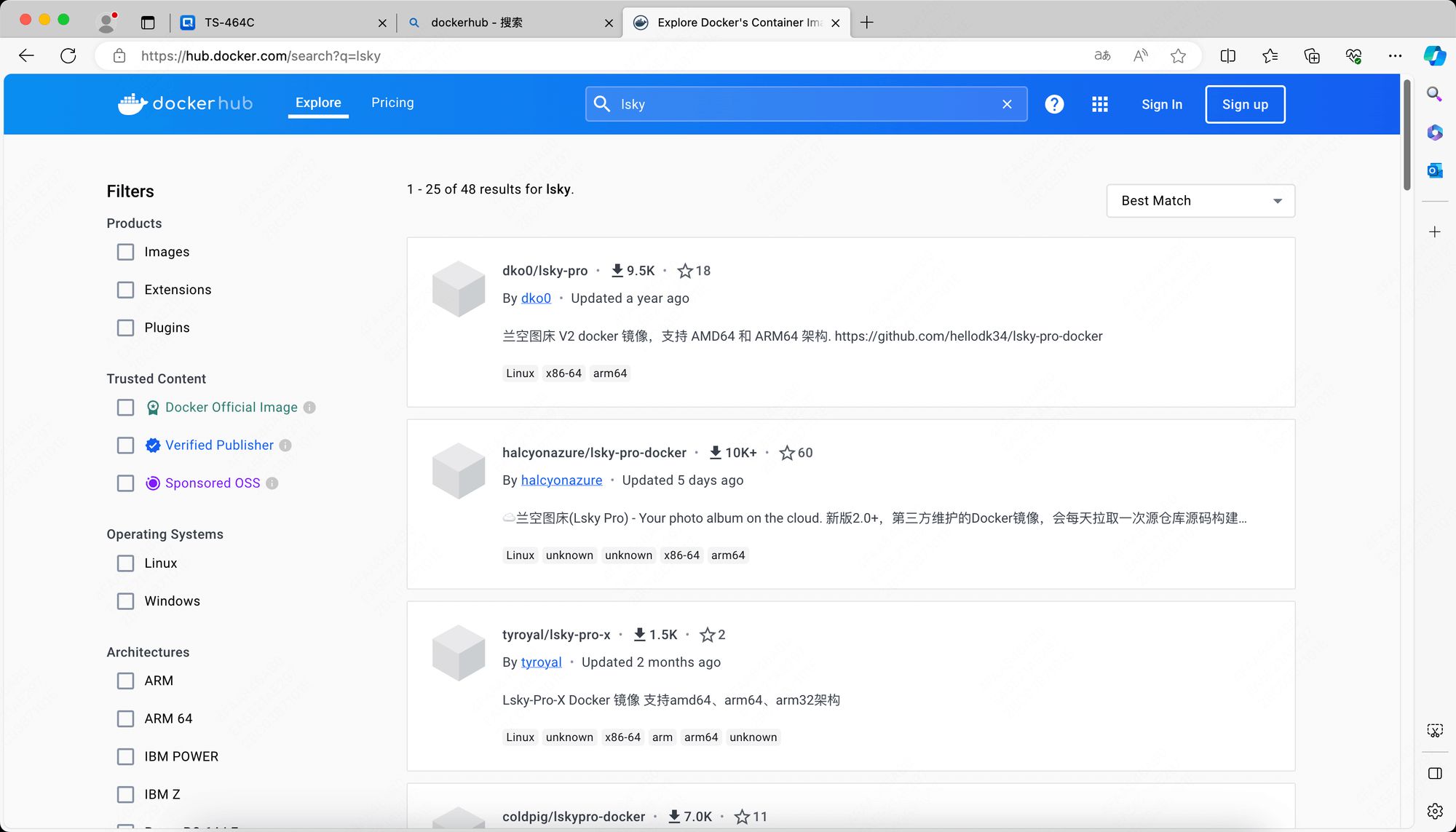Click the Sign up button
The height and width of the screenshot is (832, 1456).
point(1244,104)
